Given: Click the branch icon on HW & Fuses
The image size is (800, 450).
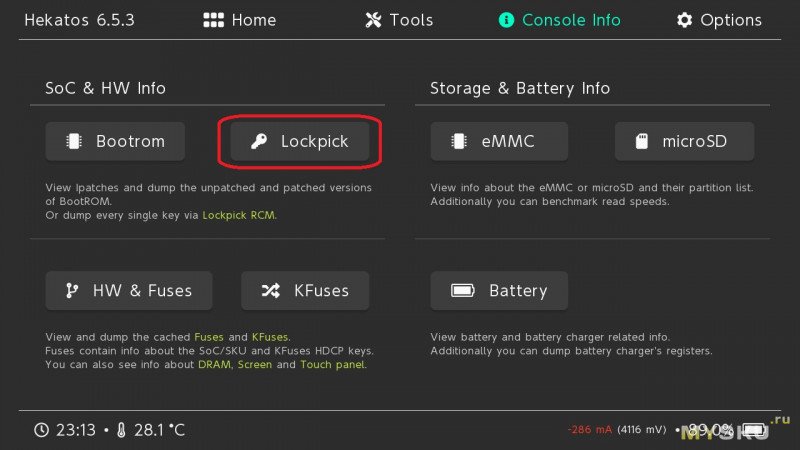Looking at the screenshot, I should pyautogui.click(x=72, y=291).
